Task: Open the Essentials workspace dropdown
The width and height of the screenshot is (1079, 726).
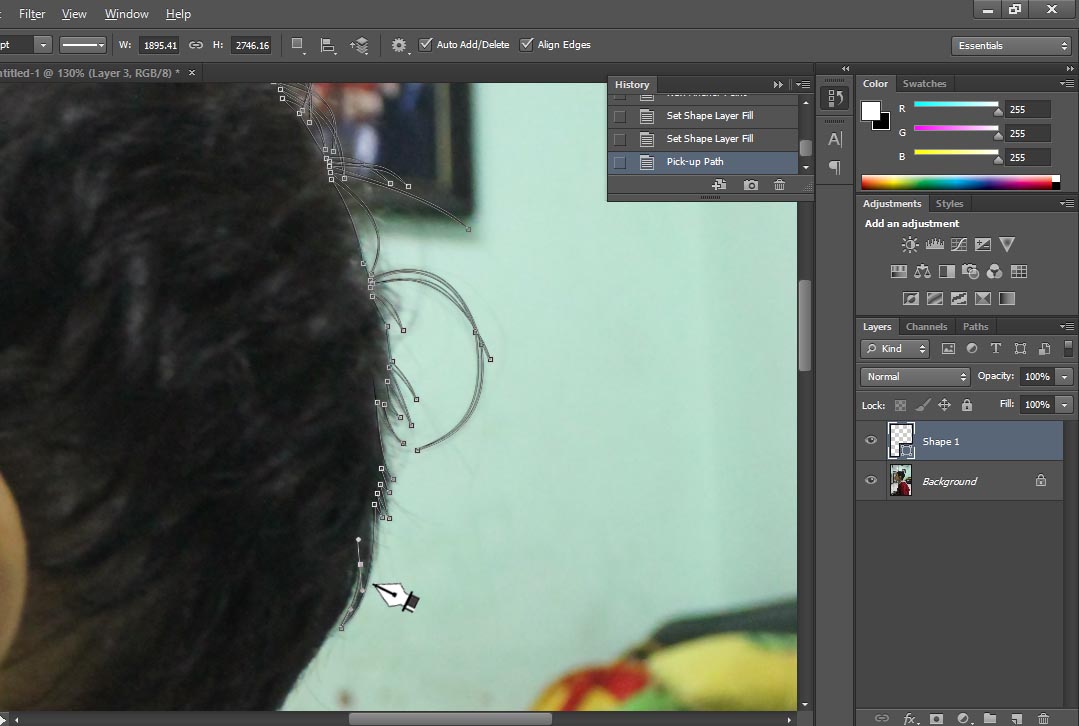Action: (1010, 45)
